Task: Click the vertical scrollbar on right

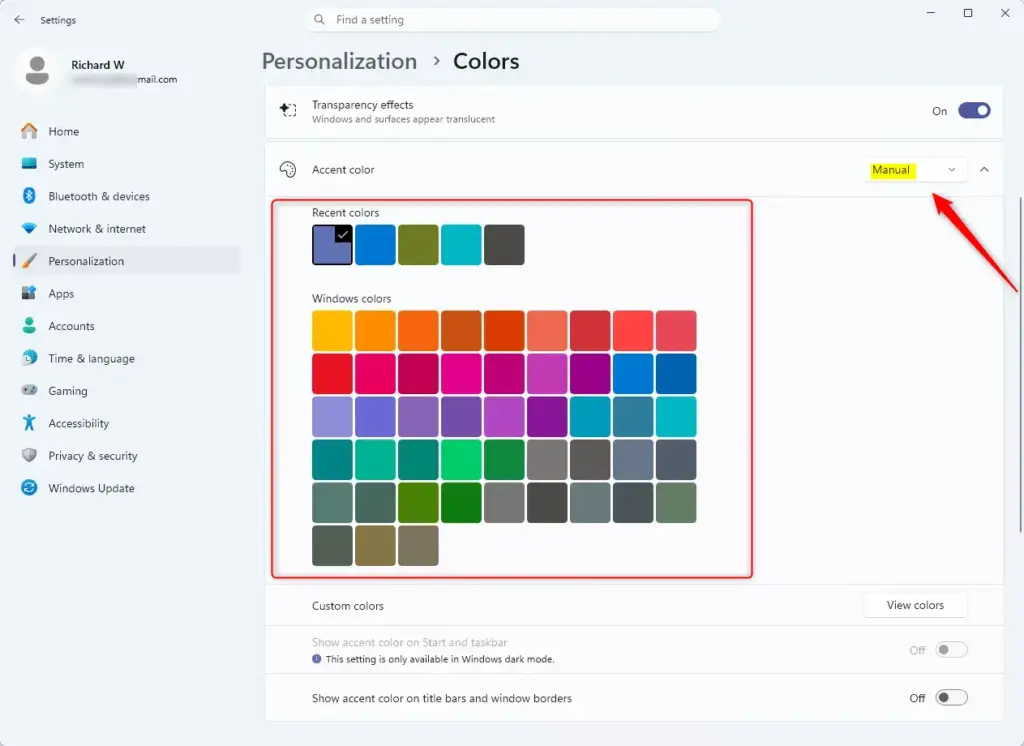Action: [1020, 365]
